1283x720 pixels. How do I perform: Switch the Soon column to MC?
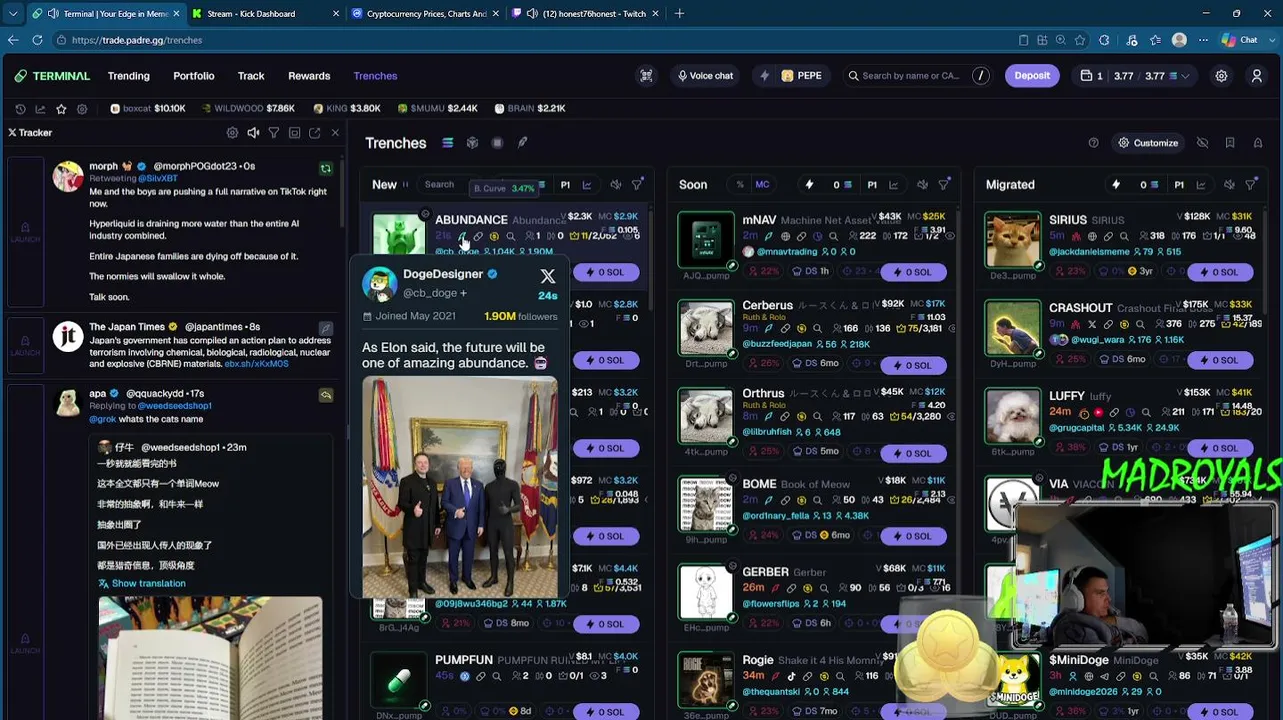[762, 185]
